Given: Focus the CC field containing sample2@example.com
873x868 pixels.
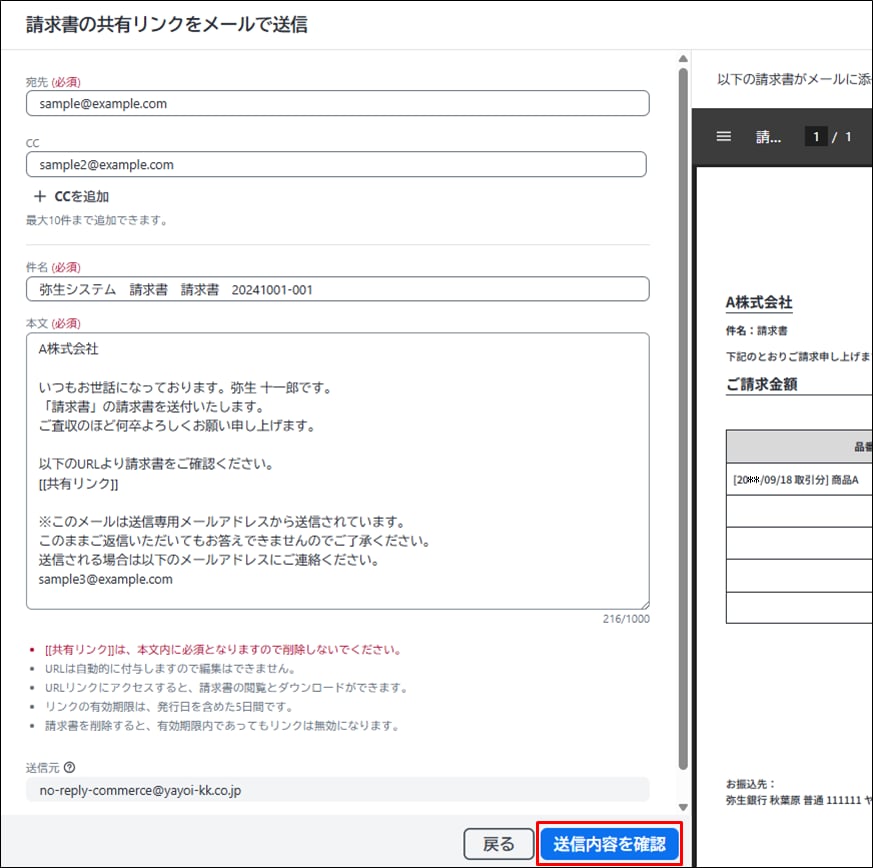Looking at the screenshot, I should pyautogui.click(x=336, y=165).
